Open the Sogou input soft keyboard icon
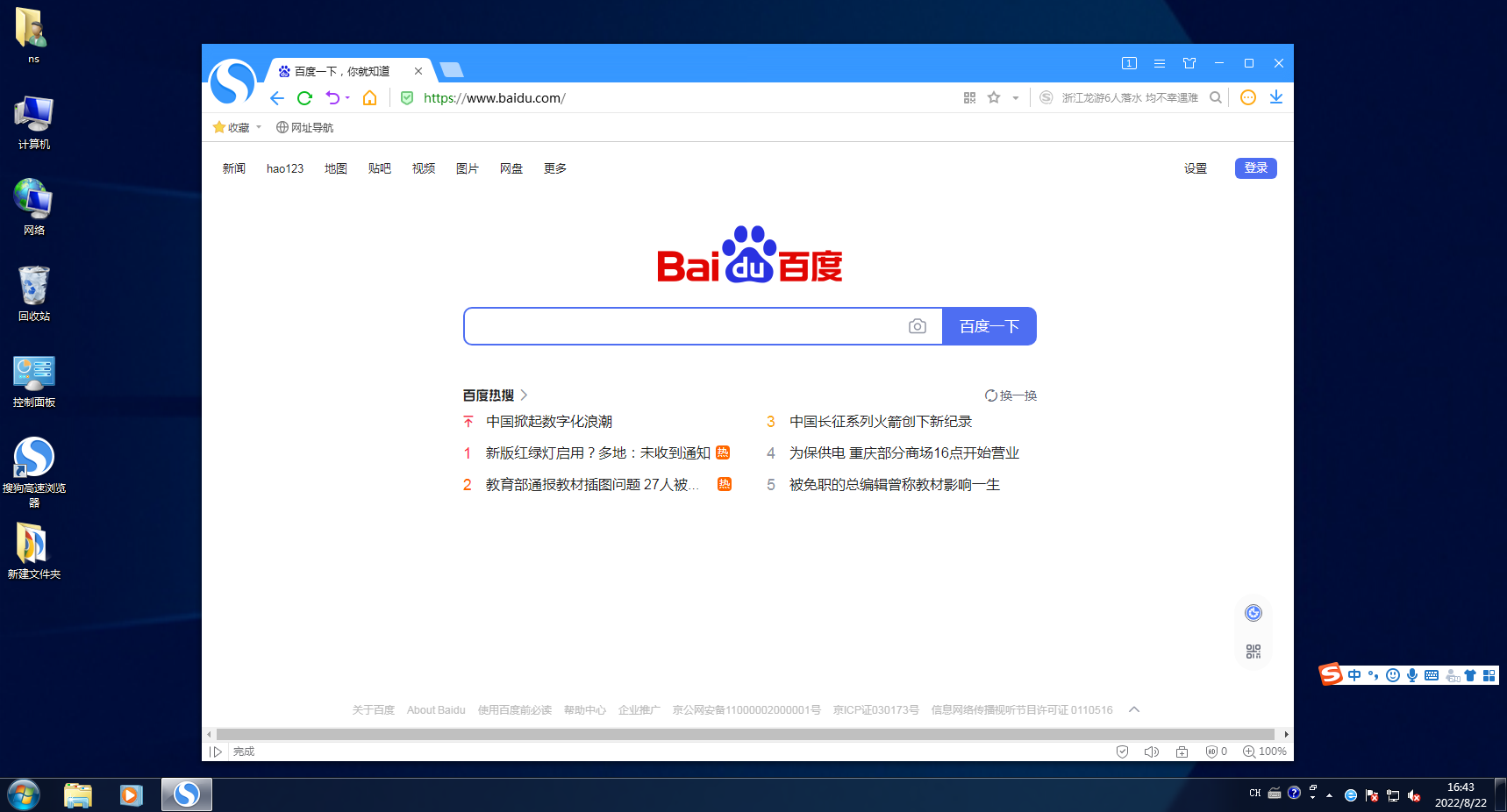The image size is (1507, 812). point(1432,675)
